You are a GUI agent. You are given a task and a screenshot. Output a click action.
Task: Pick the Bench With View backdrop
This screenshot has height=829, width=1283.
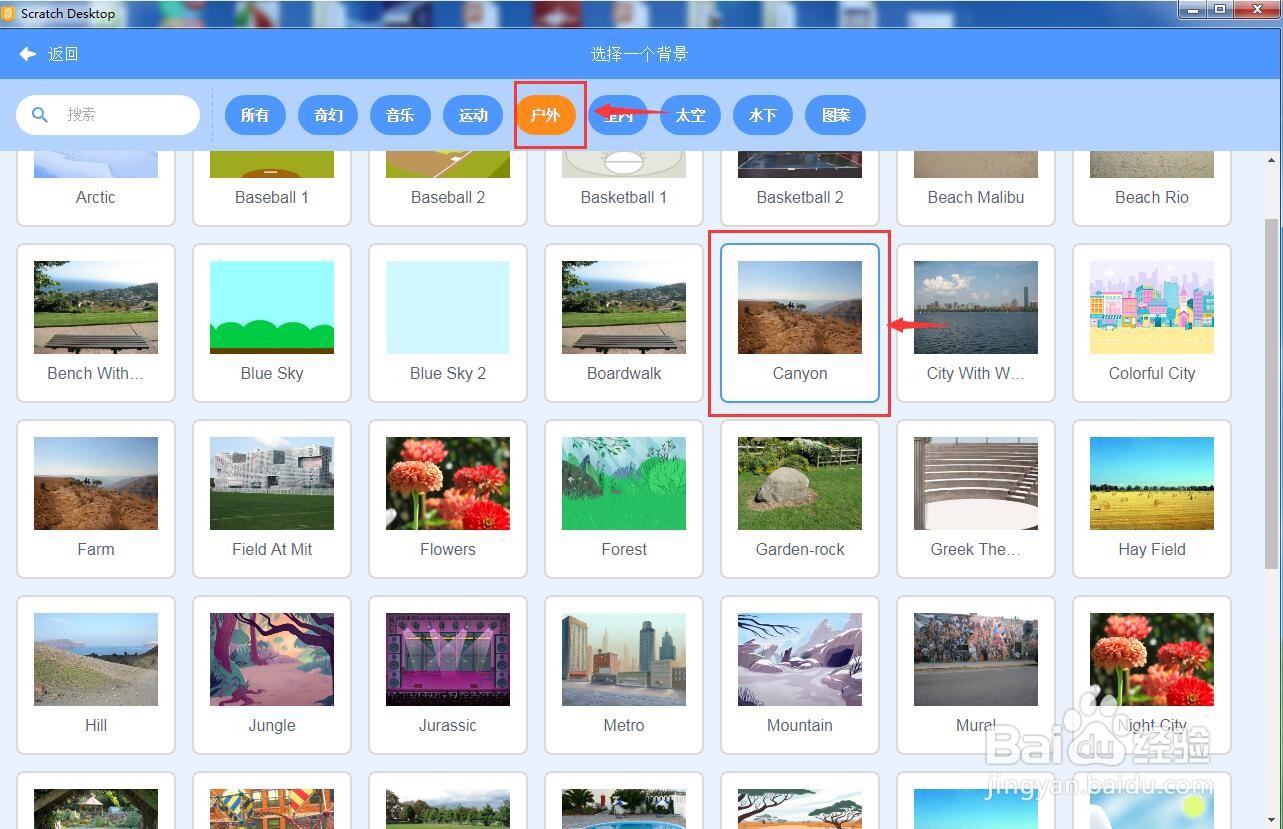click(96, 323)
